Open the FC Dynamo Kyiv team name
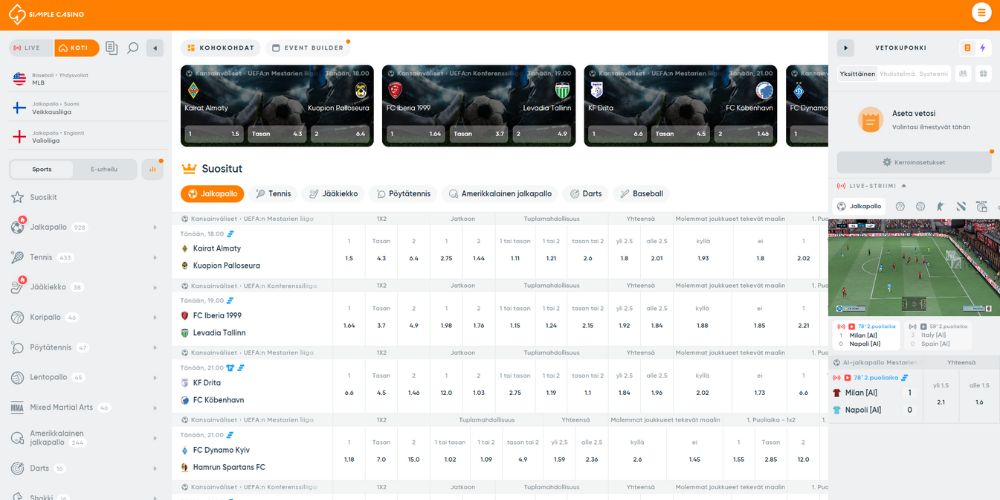1000x500 pixels. 221,450
